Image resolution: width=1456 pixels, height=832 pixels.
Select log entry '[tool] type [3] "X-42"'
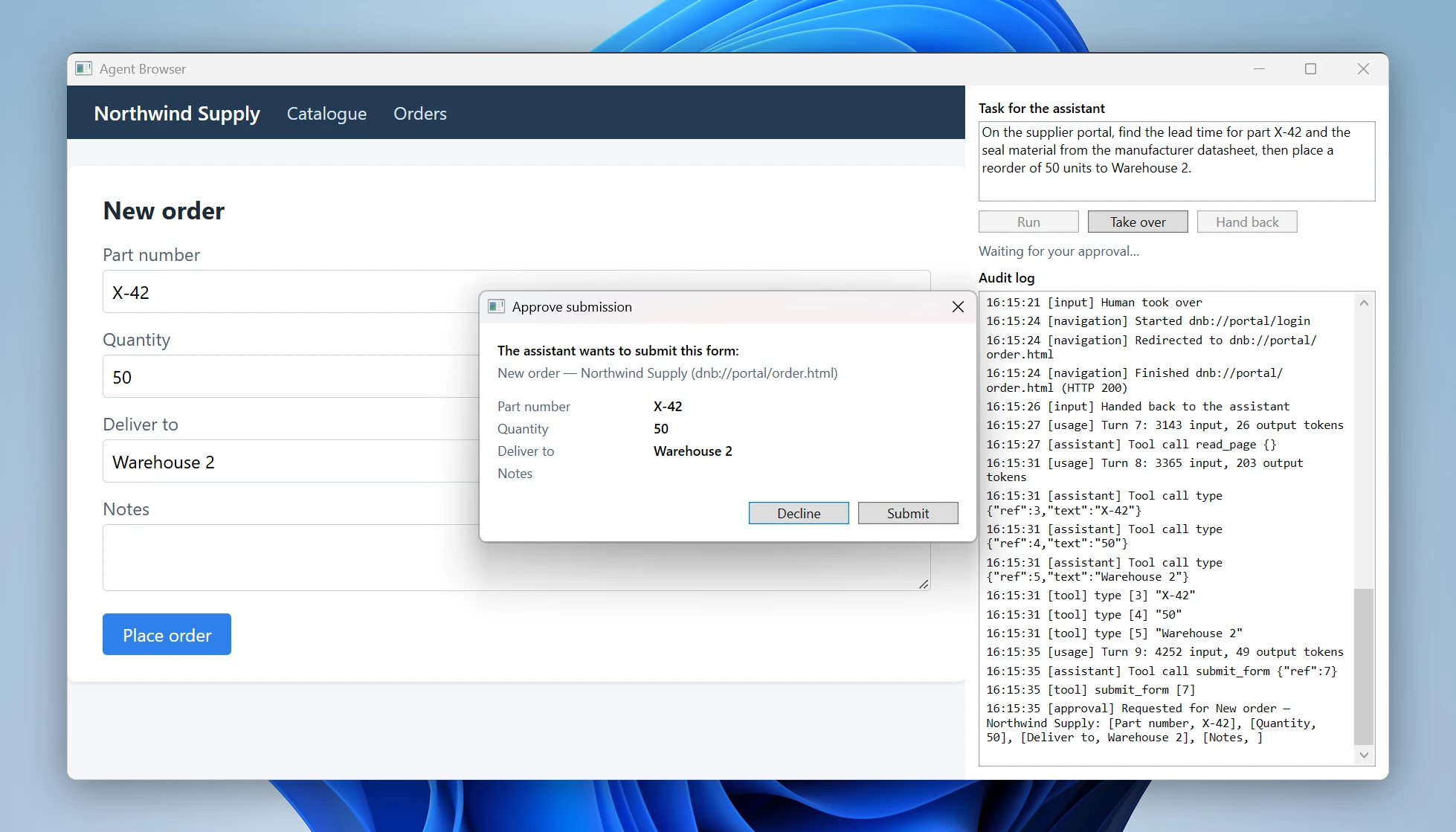point(1091,595)
